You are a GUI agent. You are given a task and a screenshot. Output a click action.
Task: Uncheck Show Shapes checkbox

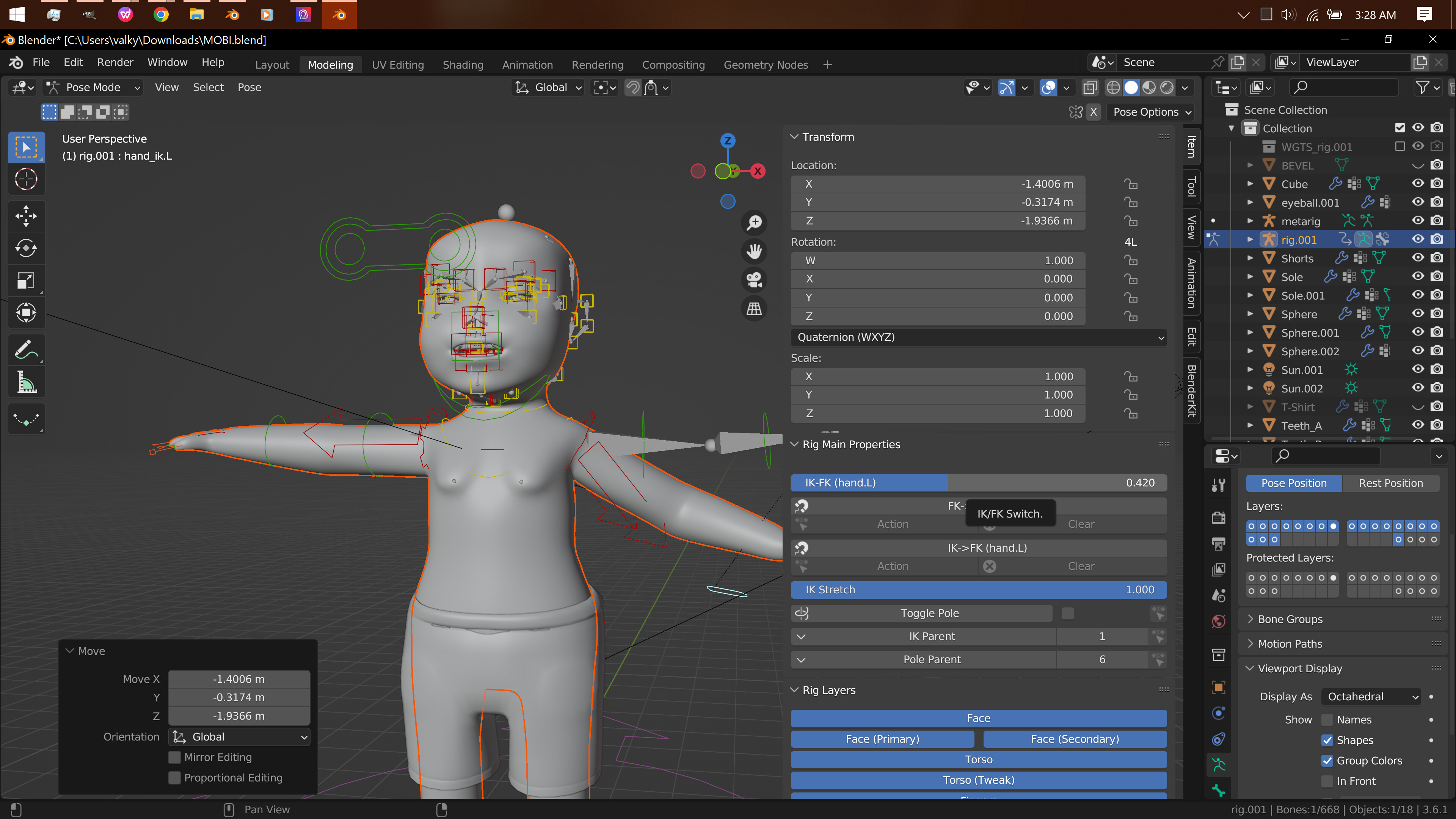tap(1327, 740)
